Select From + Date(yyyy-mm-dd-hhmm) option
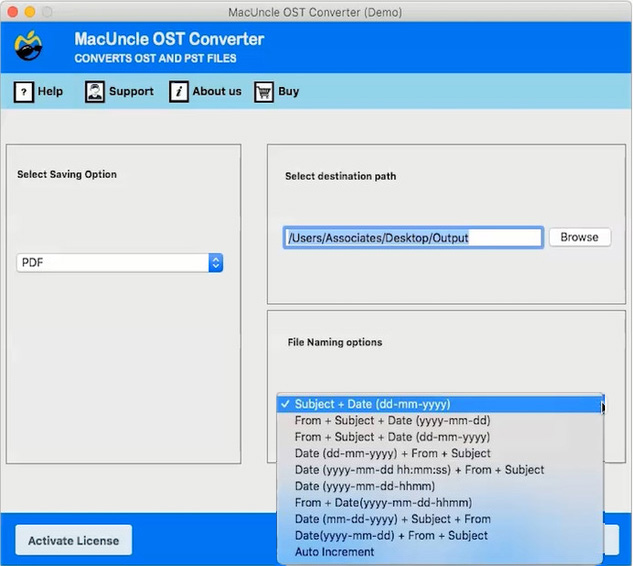The height and width of the screenshot is (566, 633). point(440,503)
